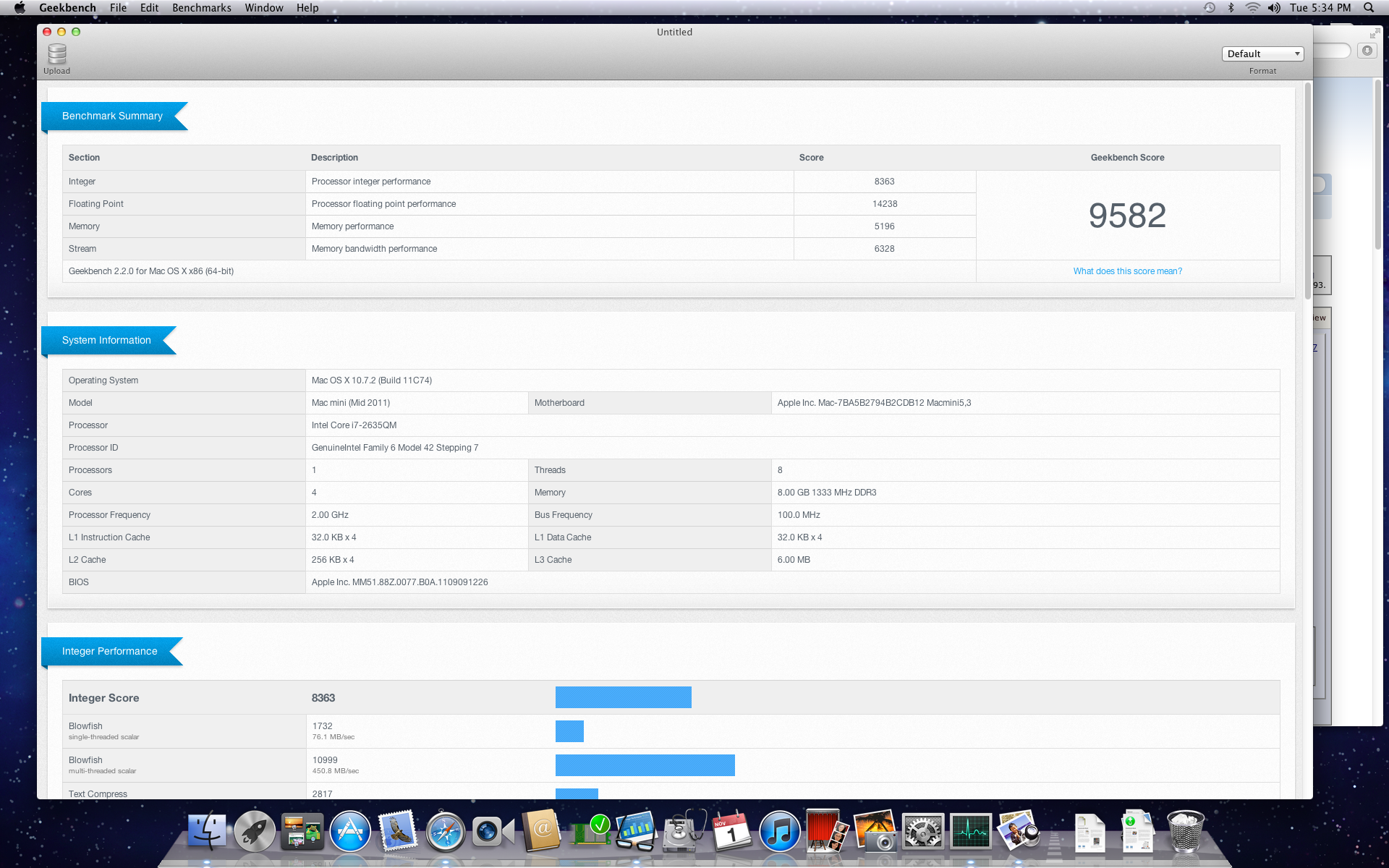Select the Stream score 6328 cell
The image size is (1389, 868).
pos(884,249)
